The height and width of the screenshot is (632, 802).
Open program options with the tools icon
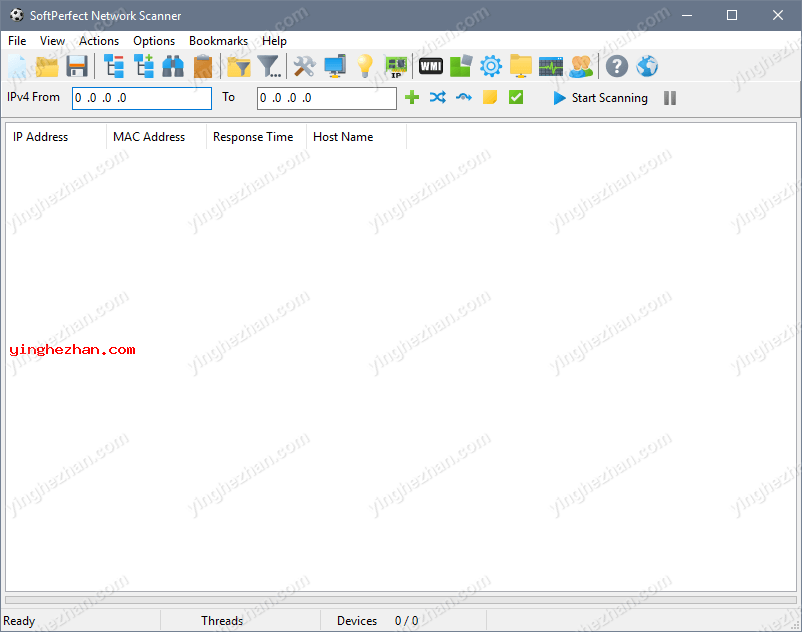[304, 66]
